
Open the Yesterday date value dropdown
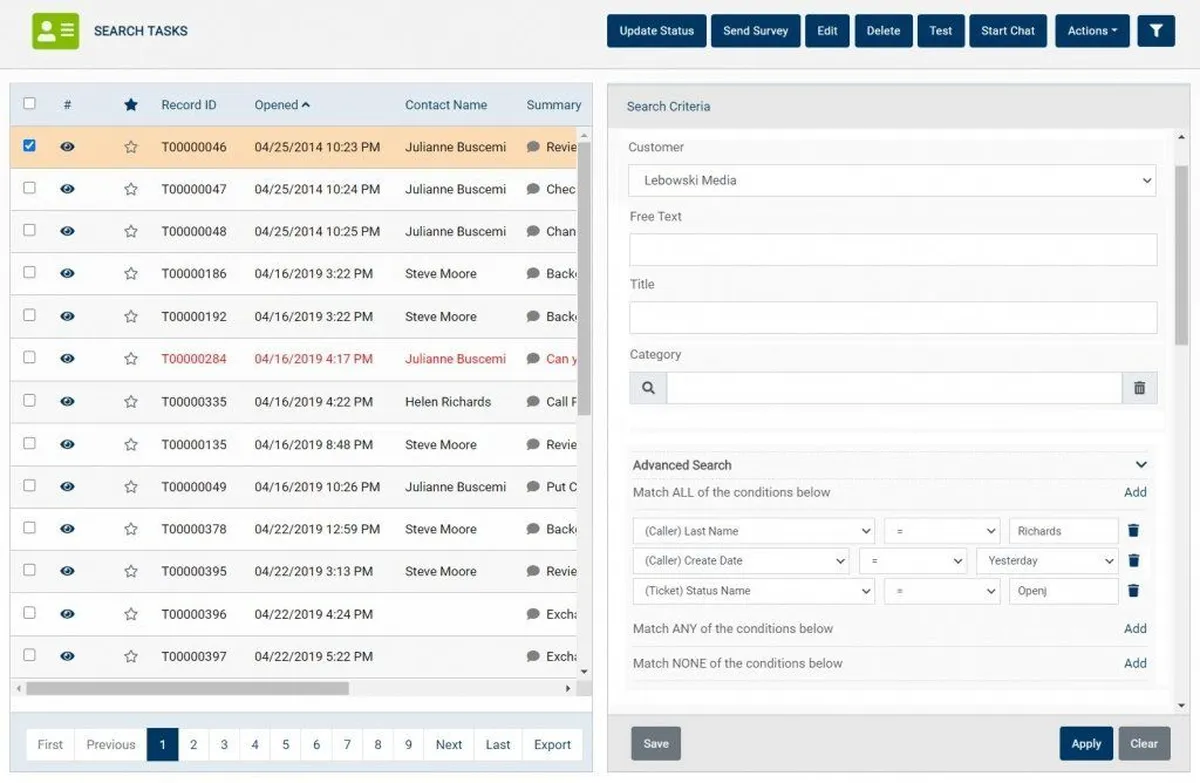[x=1046, y=561]
